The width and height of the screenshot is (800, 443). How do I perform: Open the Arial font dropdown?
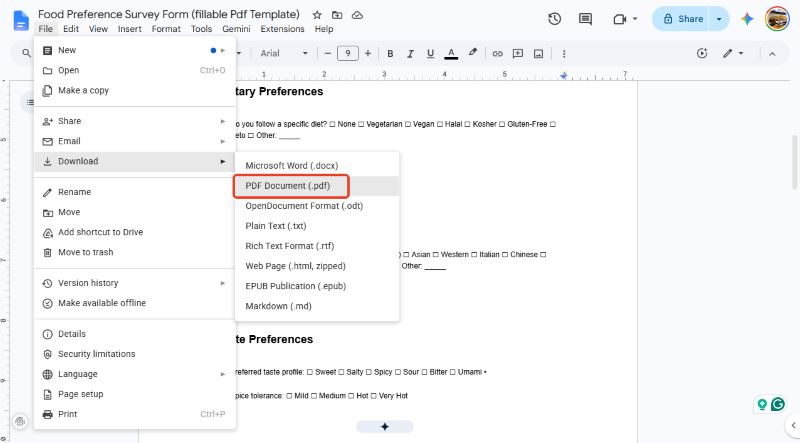(284, 53)
